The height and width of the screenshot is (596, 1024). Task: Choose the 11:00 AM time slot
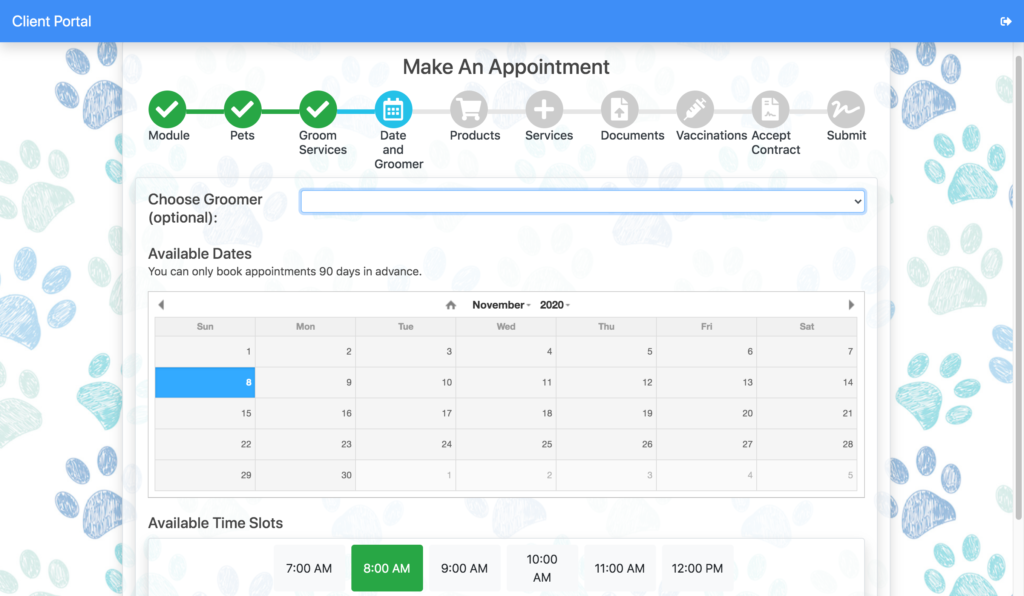620,568
